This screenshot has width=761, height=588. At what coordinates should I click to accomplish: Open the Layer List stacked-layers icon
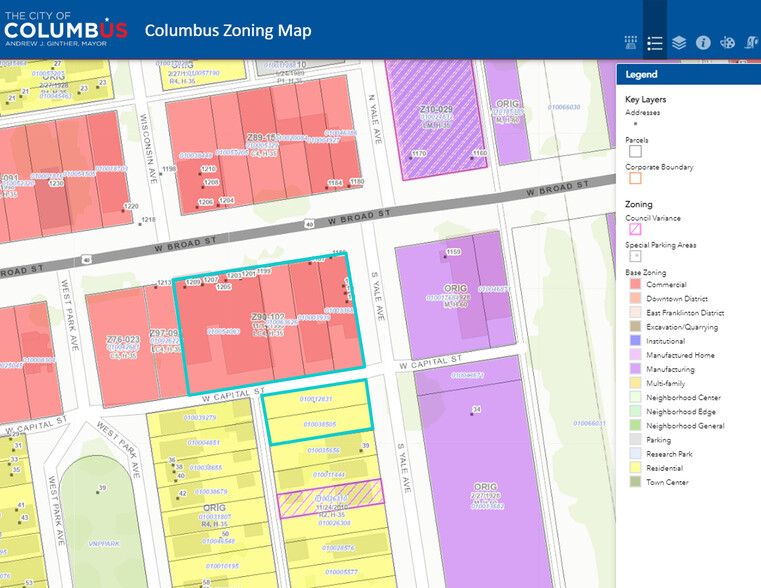(679, 43)
